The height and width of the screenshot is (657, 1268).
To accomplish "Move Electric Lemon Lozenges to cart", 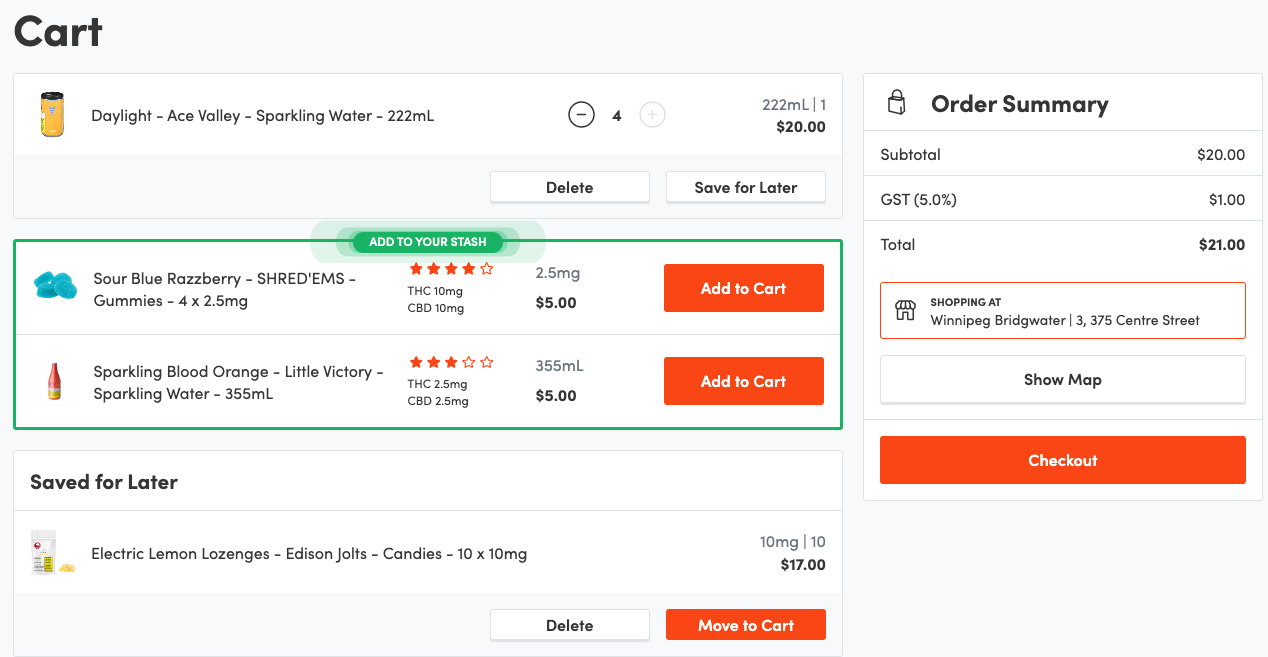I will click(745, 625).
